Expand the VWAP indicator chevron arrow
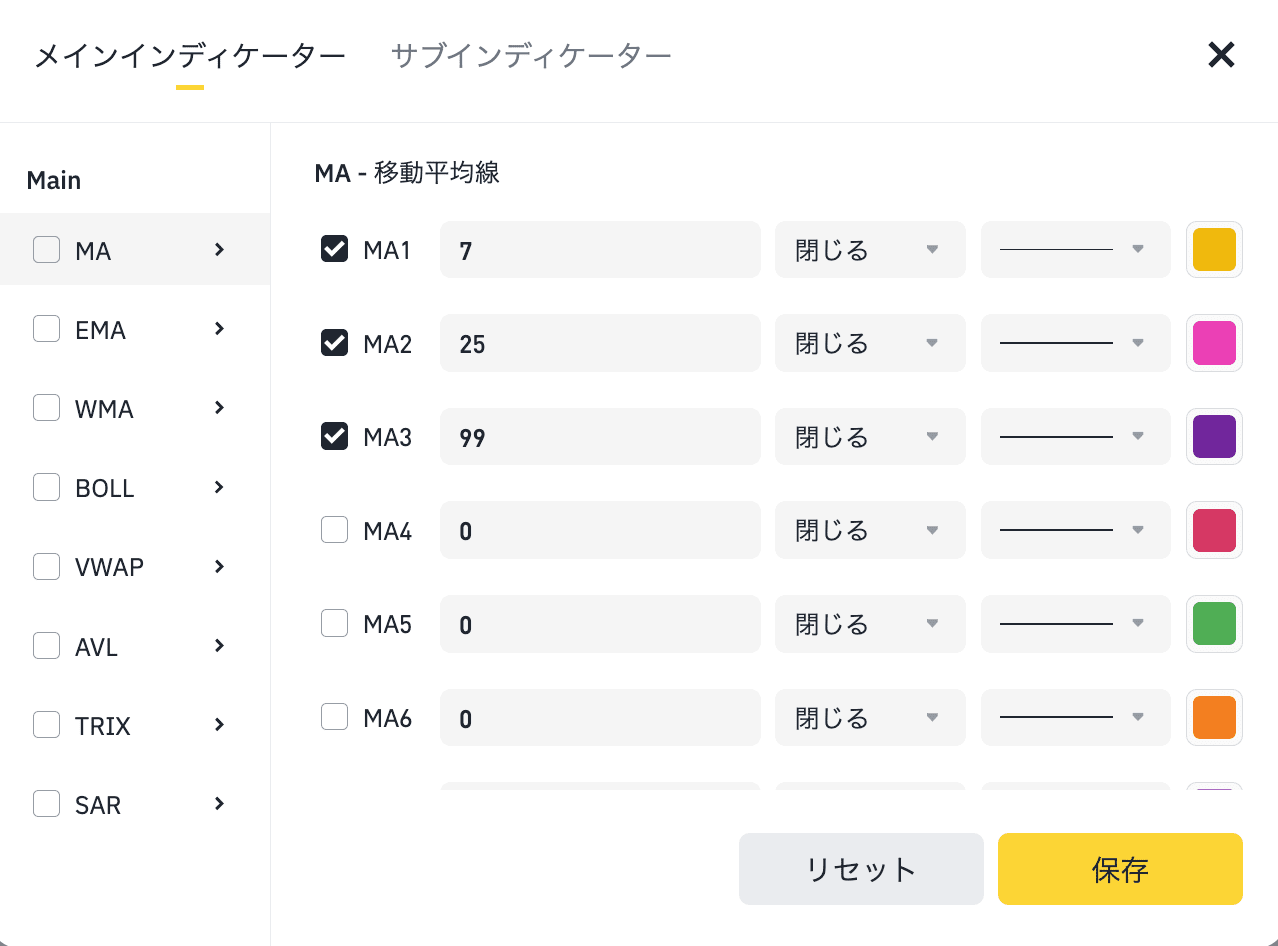1278x946 pixels. pyautogui.click(x=220, y=566)
